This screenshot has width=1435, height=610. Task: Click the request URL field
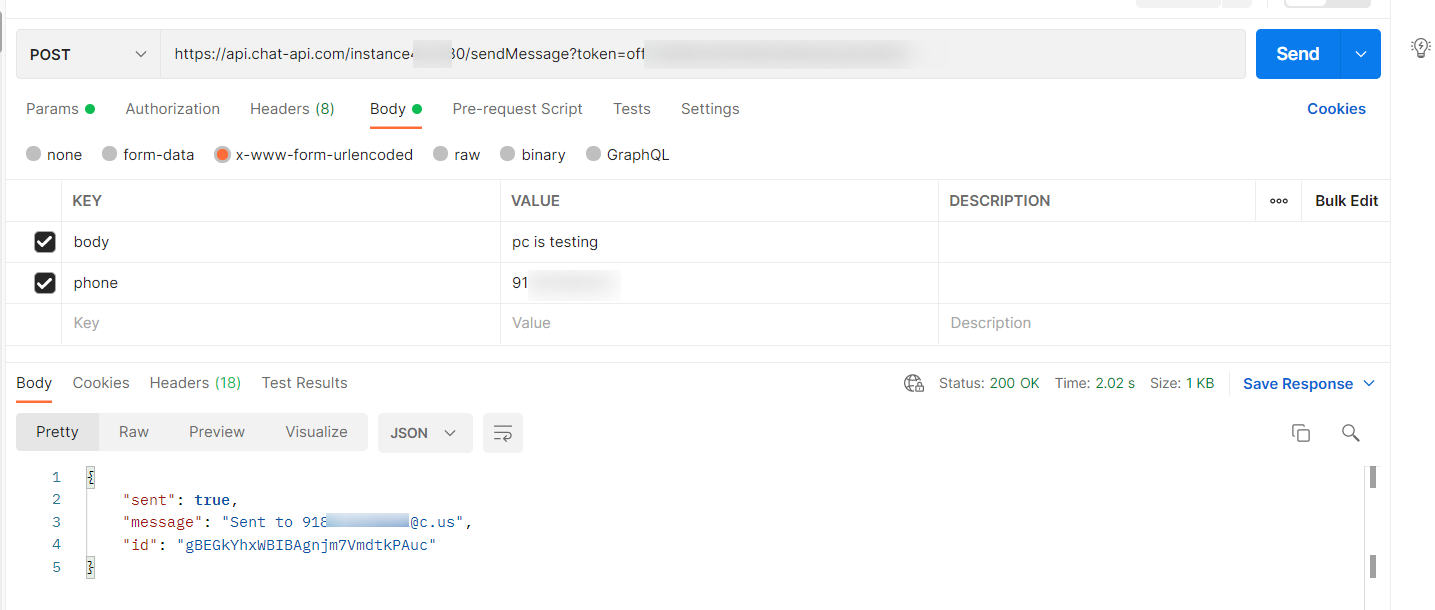[x=703, y=54]
